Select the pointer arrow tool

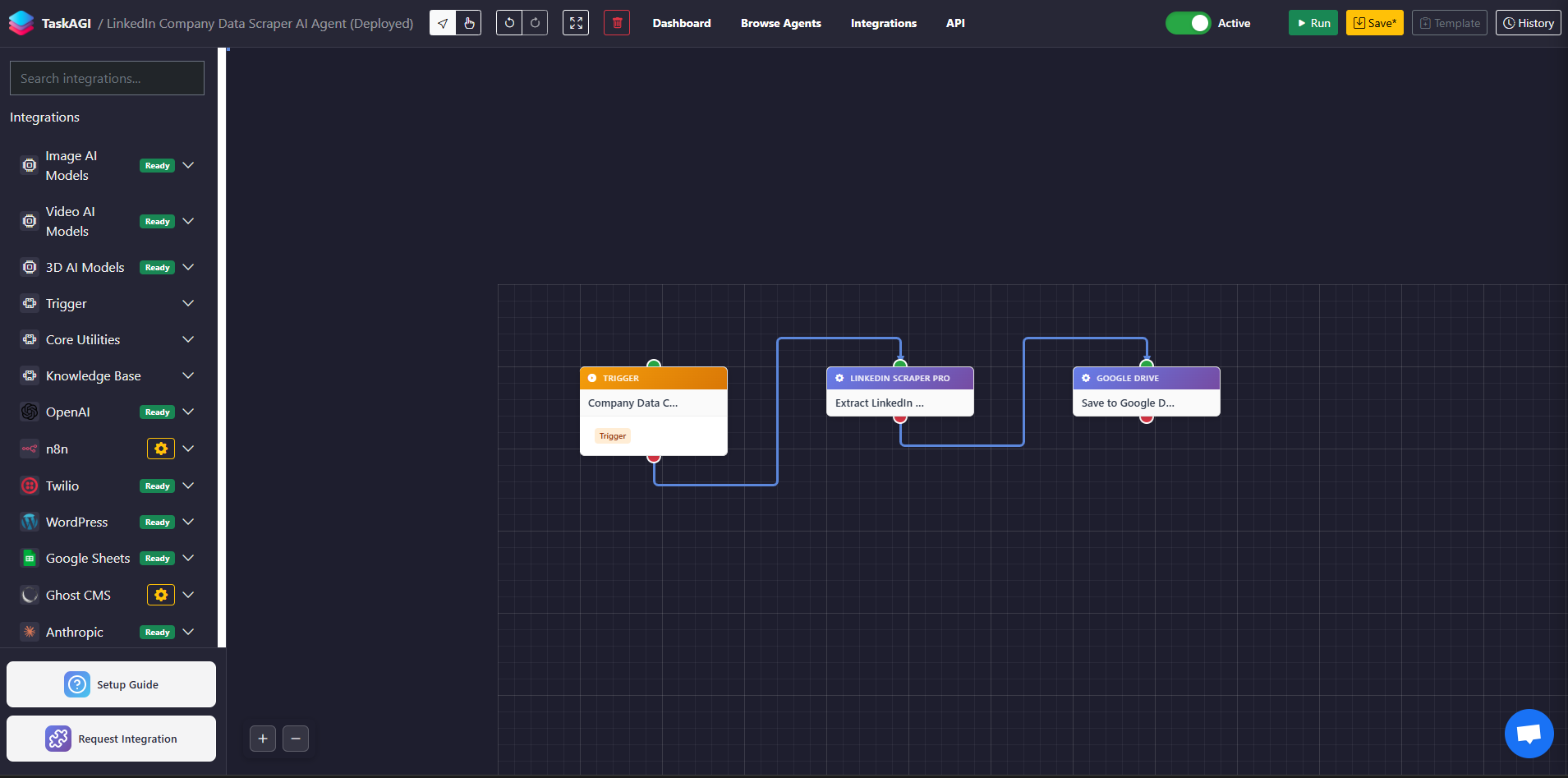443,23
